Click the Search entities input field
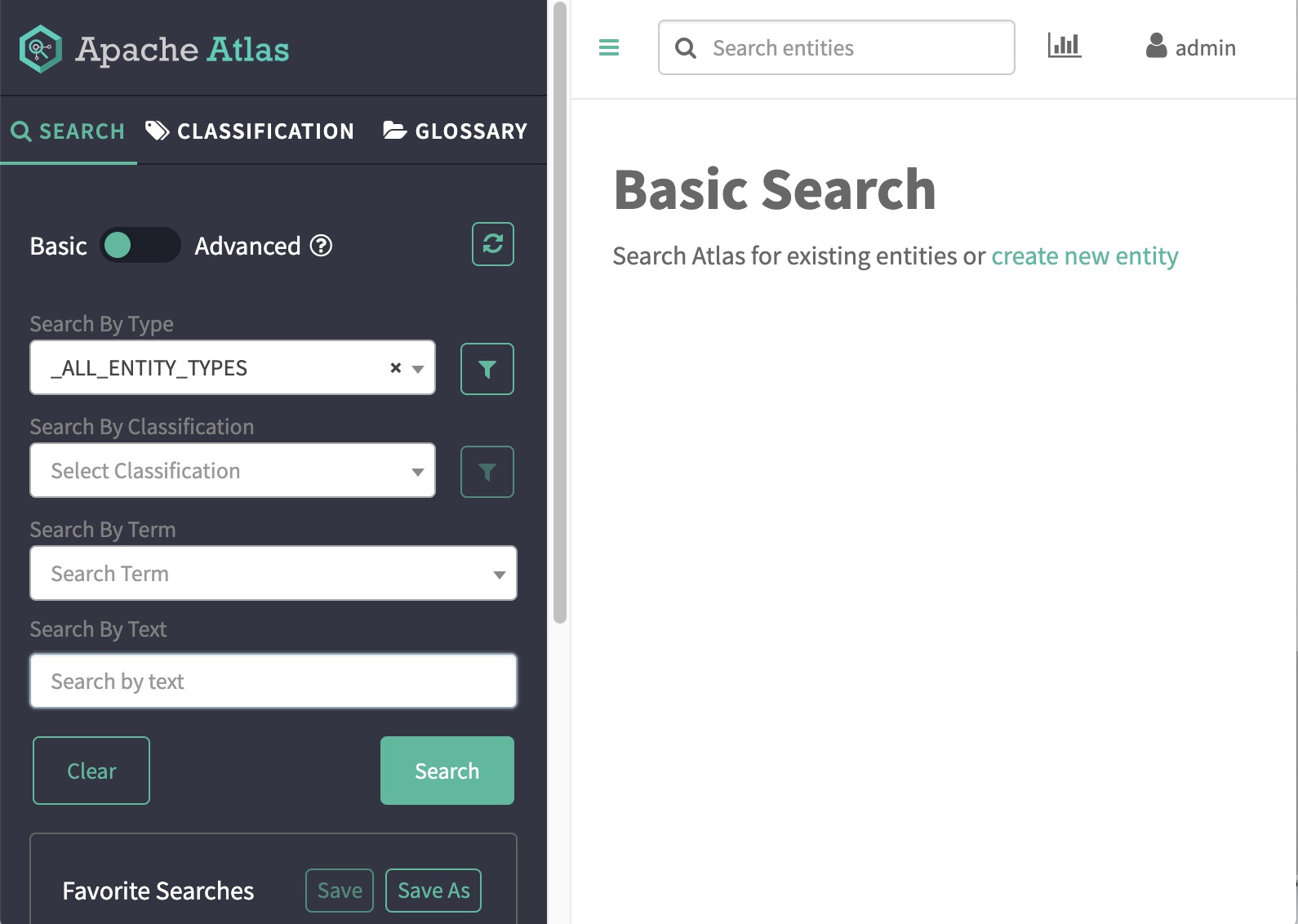 tap(837, 47)
